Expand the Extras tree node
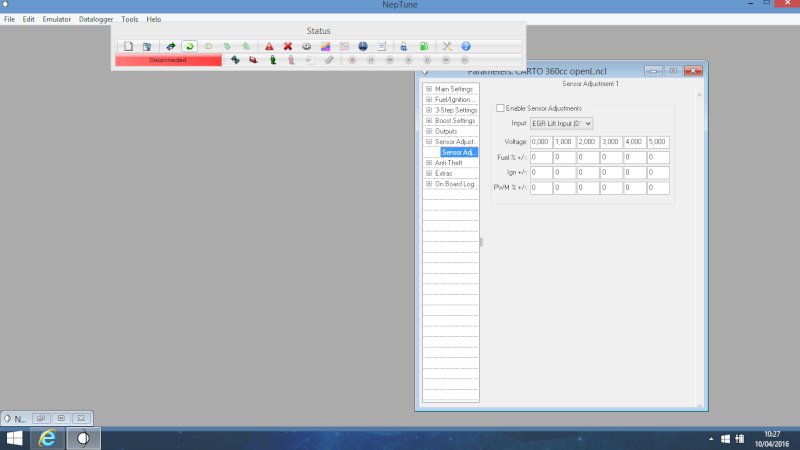Screen dimensions: 800x450 pyautogui.click(x=429, y=173)
